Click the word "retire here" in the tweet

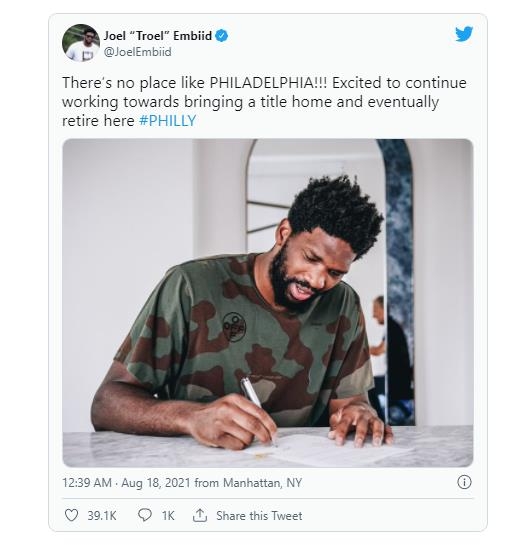pos(98,121)
